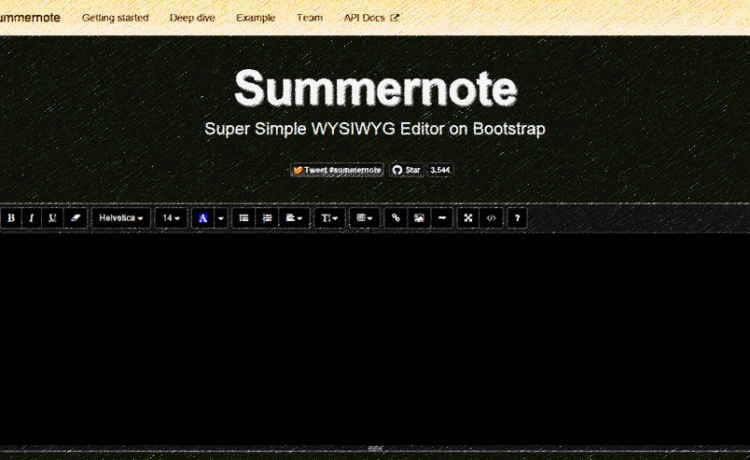Open the Helvetica font family dropdown
The image size is (750, 460).
coord(121,218)
